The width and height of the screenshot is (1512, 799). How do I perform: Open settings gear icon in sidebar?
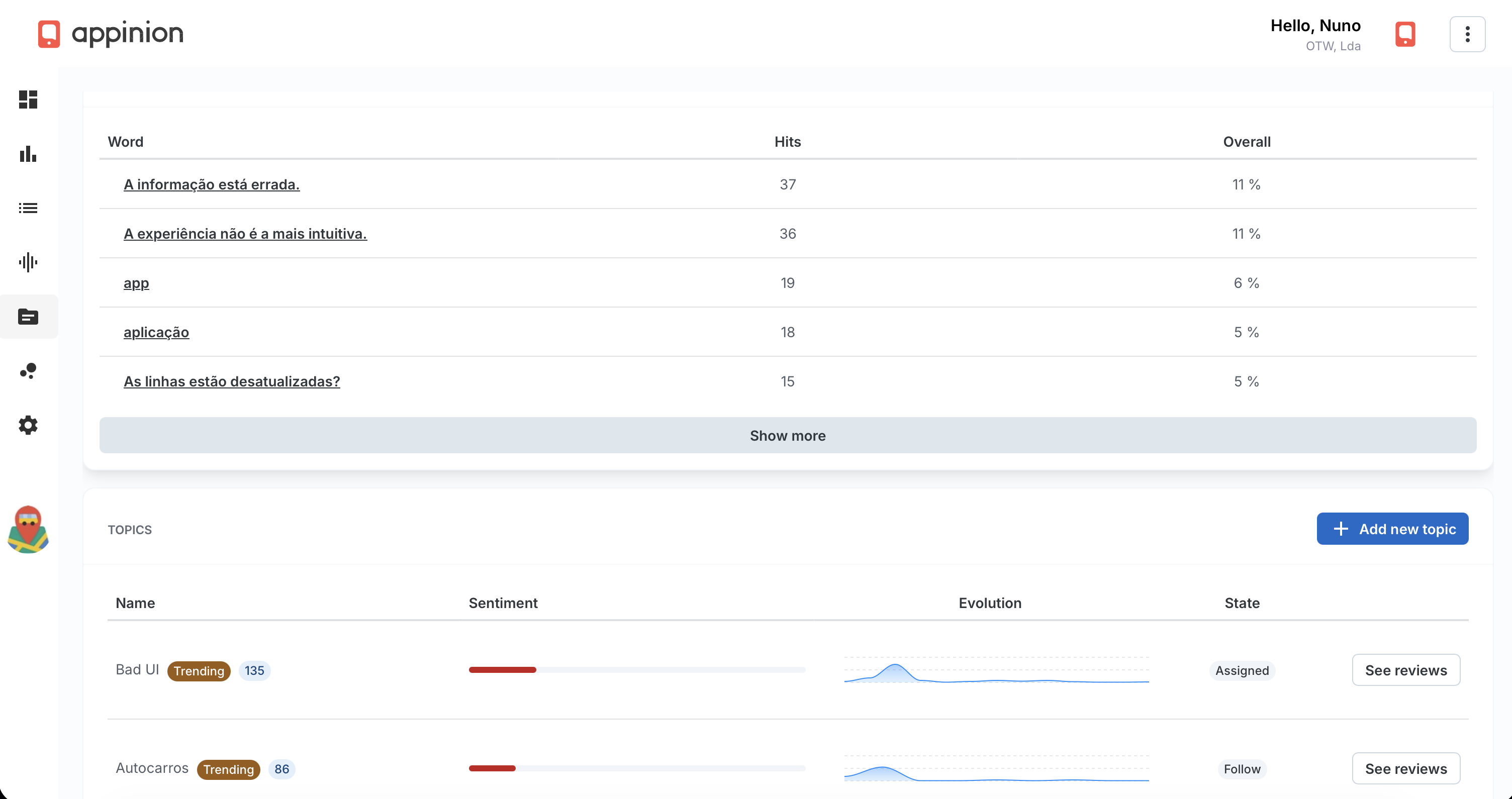[x=28, y=425]
